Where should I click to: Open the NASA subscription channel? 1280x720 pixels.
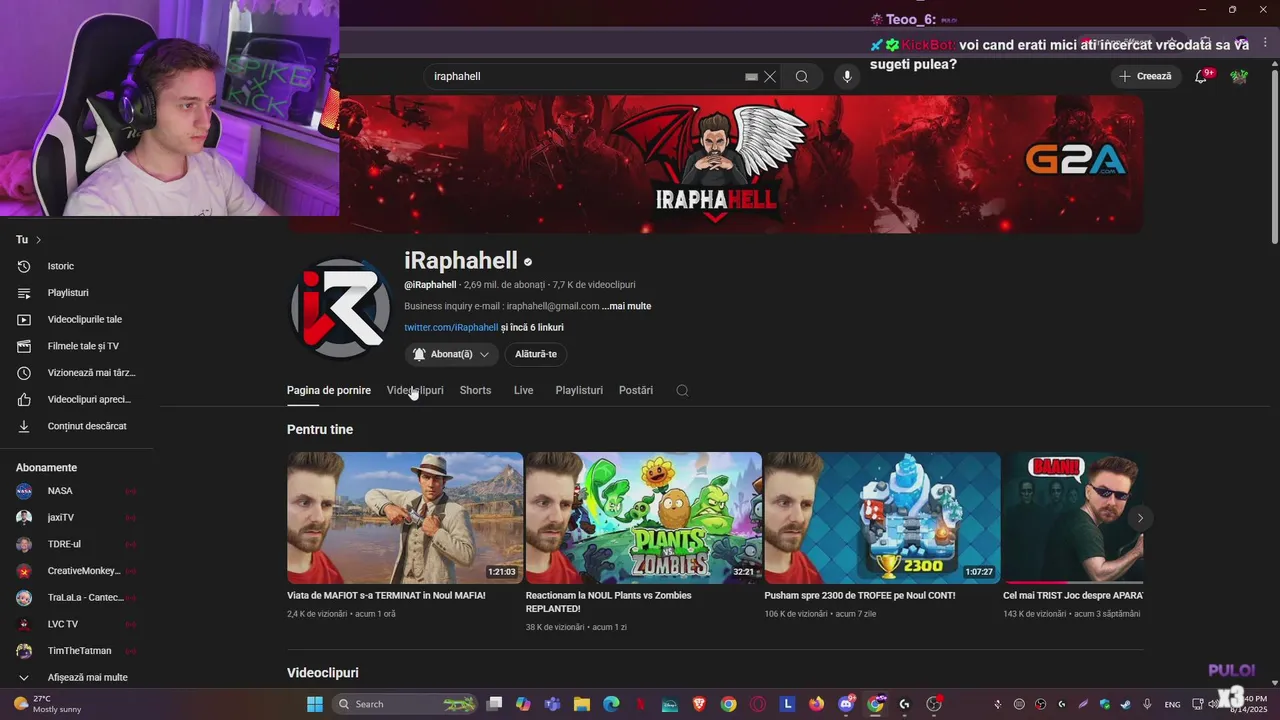tap(76, 491)
